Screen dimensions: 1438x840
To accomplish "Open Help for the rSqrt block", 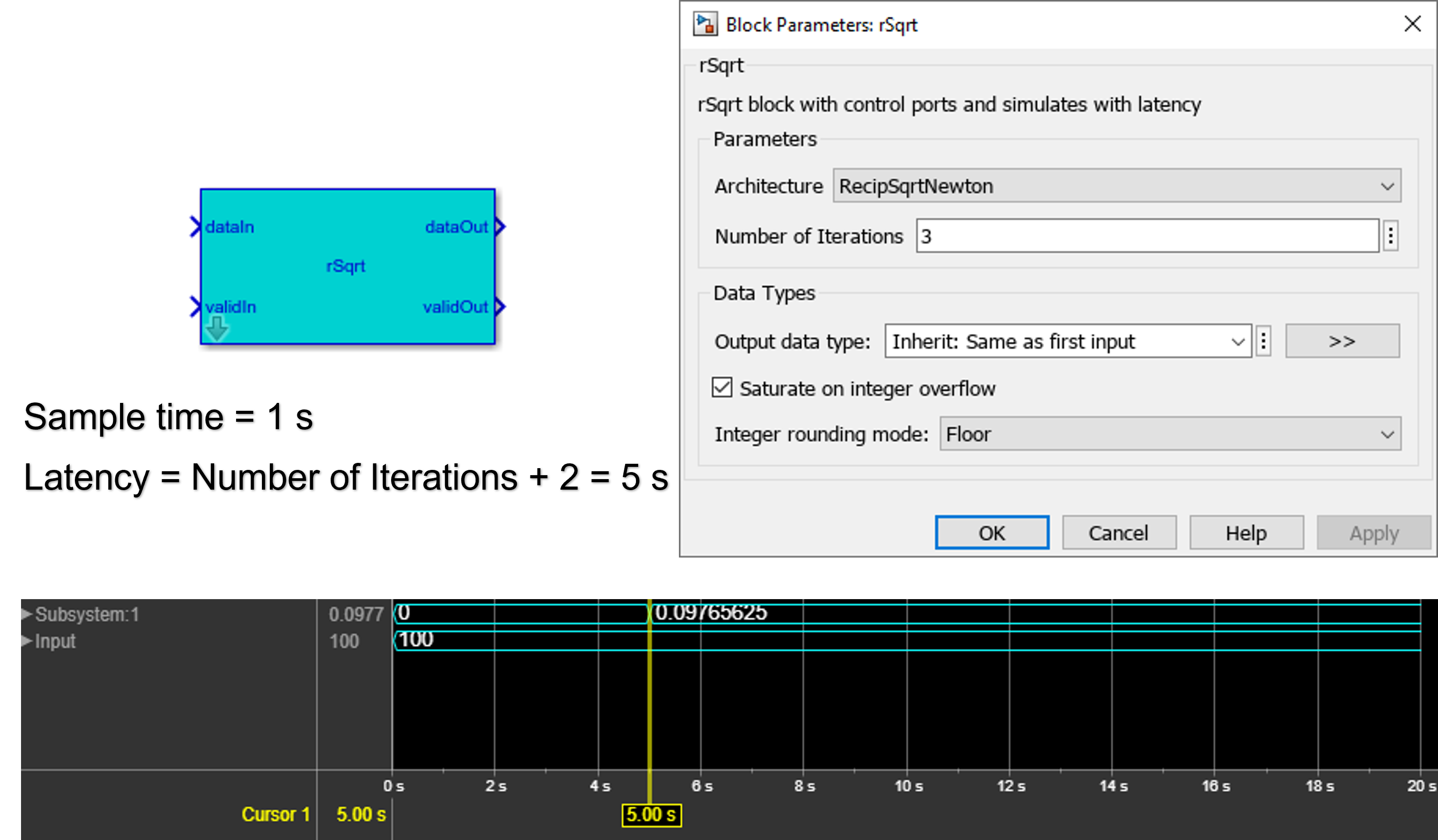I will (x=1246, y=532).
